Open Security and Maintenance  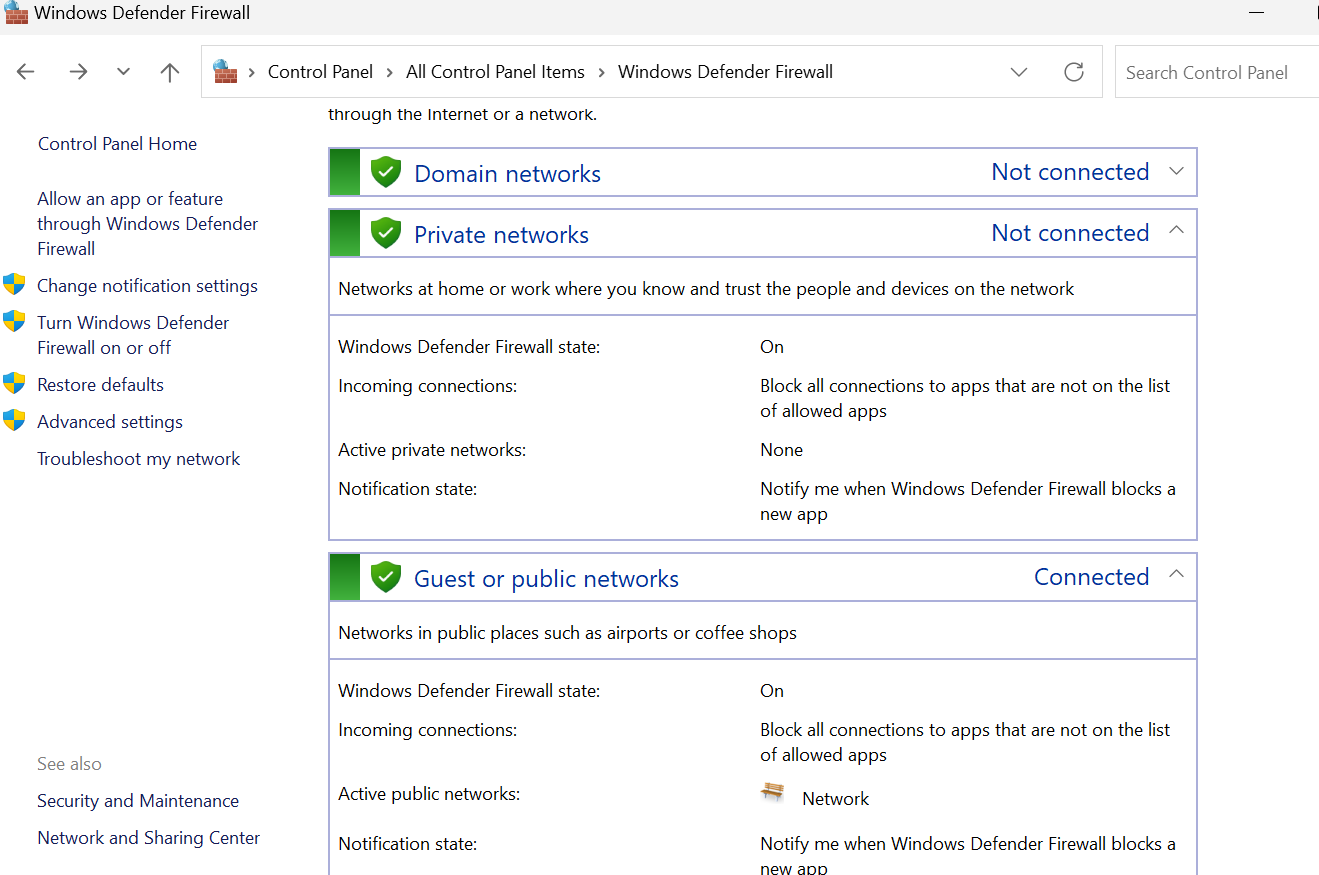138,801
